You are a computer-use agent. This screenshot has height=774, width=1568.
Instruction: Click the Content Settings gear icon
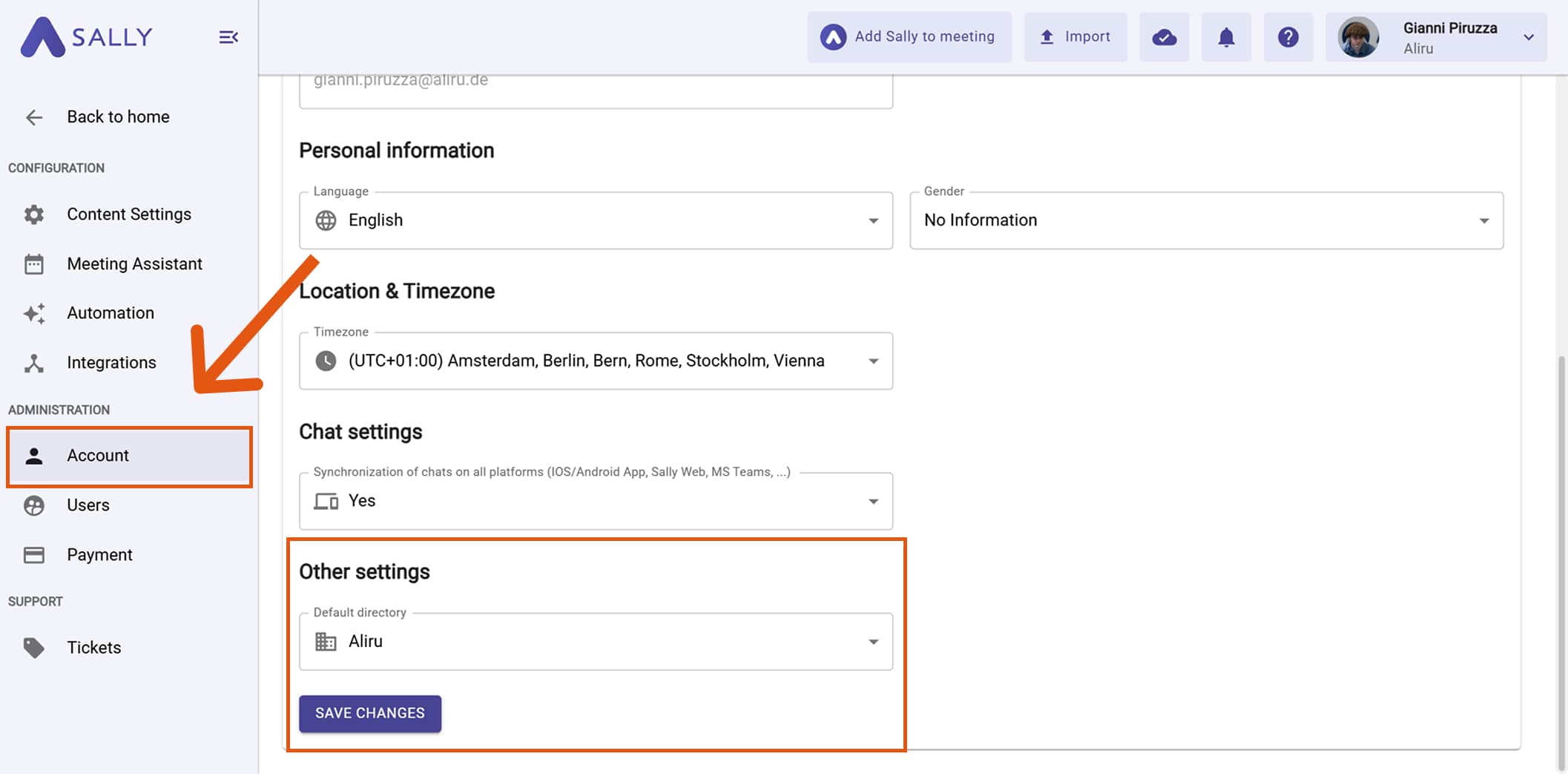[34, 214]
